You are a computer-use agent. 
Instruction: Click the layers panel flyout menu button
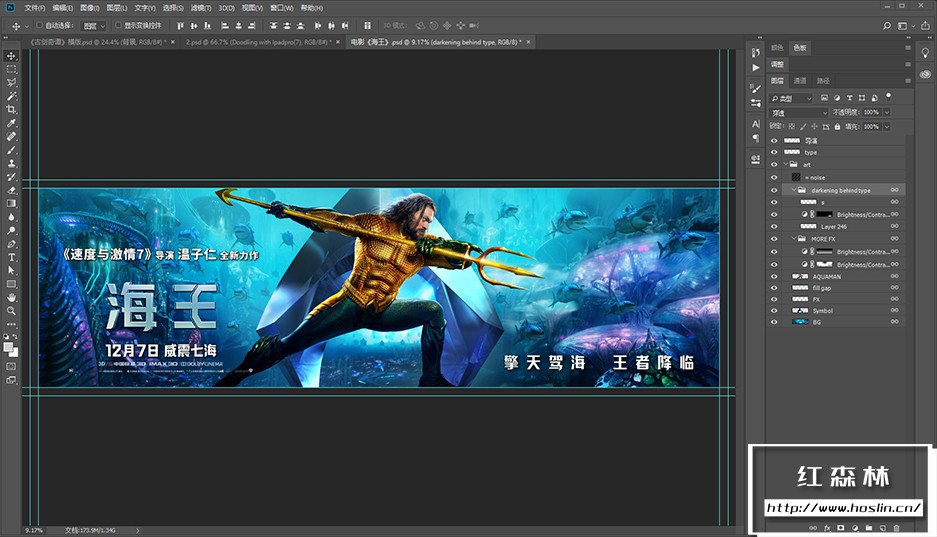tap(908, 81)
